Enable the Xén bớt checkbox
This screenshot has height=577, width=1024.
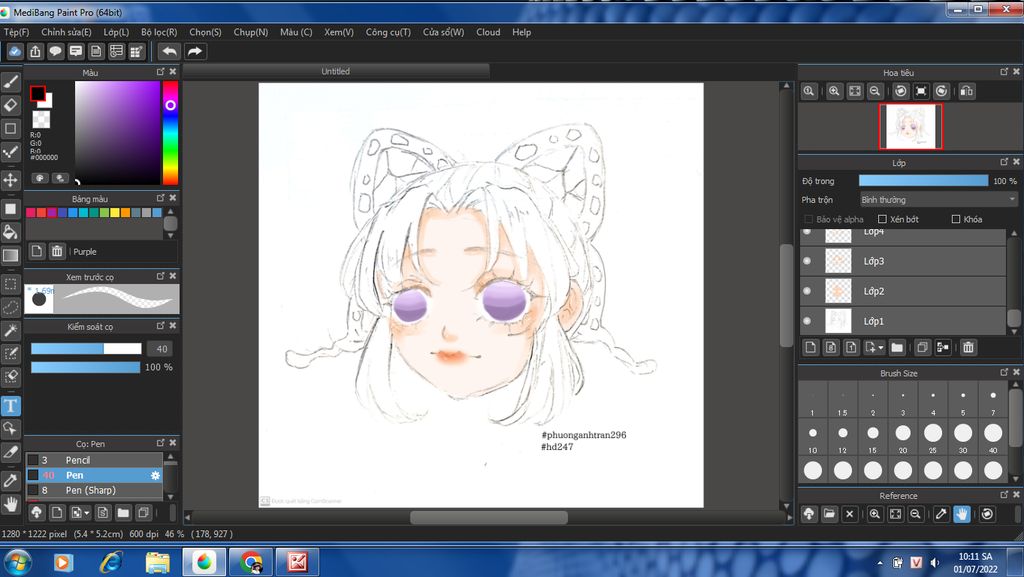(x=882, y=219)
